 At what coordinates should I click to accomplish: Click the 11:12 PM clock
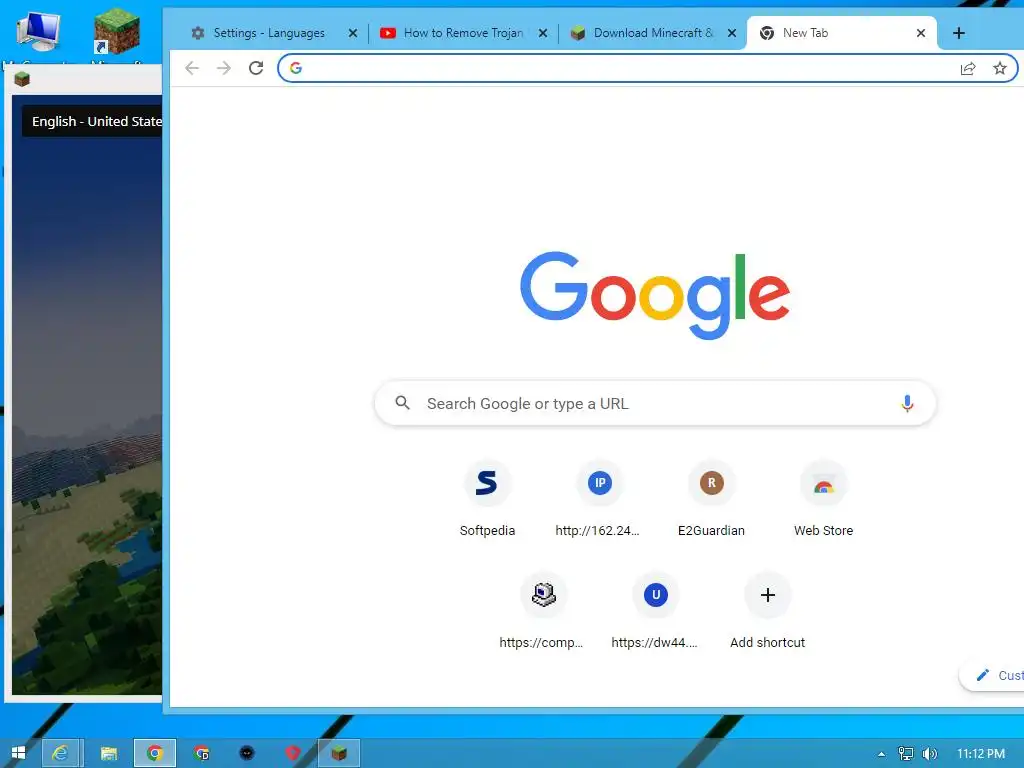(981, 754)
